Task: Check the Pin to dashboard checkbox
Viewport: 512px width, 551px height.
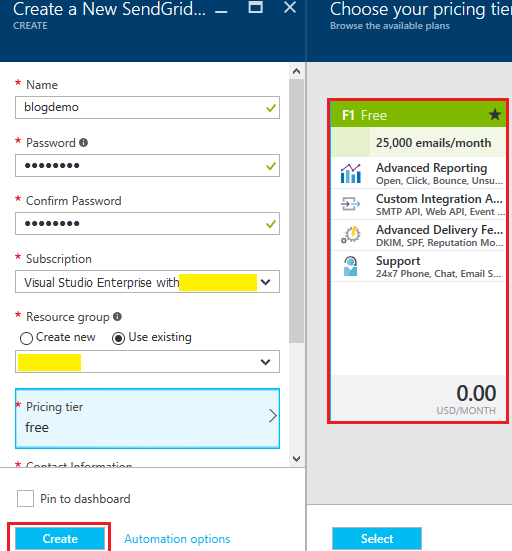Action: pyautogui.click(x=25, y=499)
